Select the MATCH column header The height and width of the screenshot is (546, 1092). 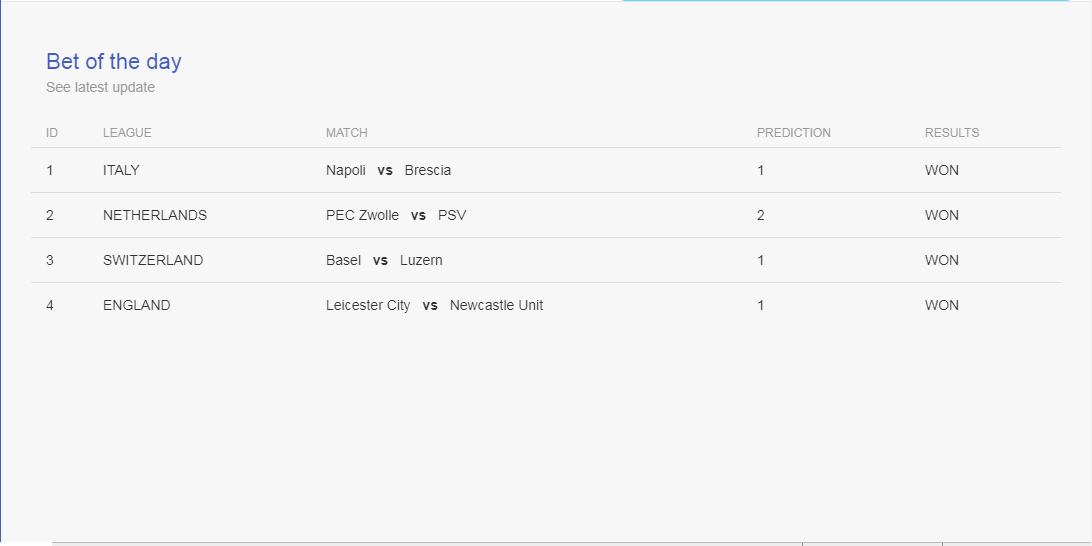tap(346, 132)
